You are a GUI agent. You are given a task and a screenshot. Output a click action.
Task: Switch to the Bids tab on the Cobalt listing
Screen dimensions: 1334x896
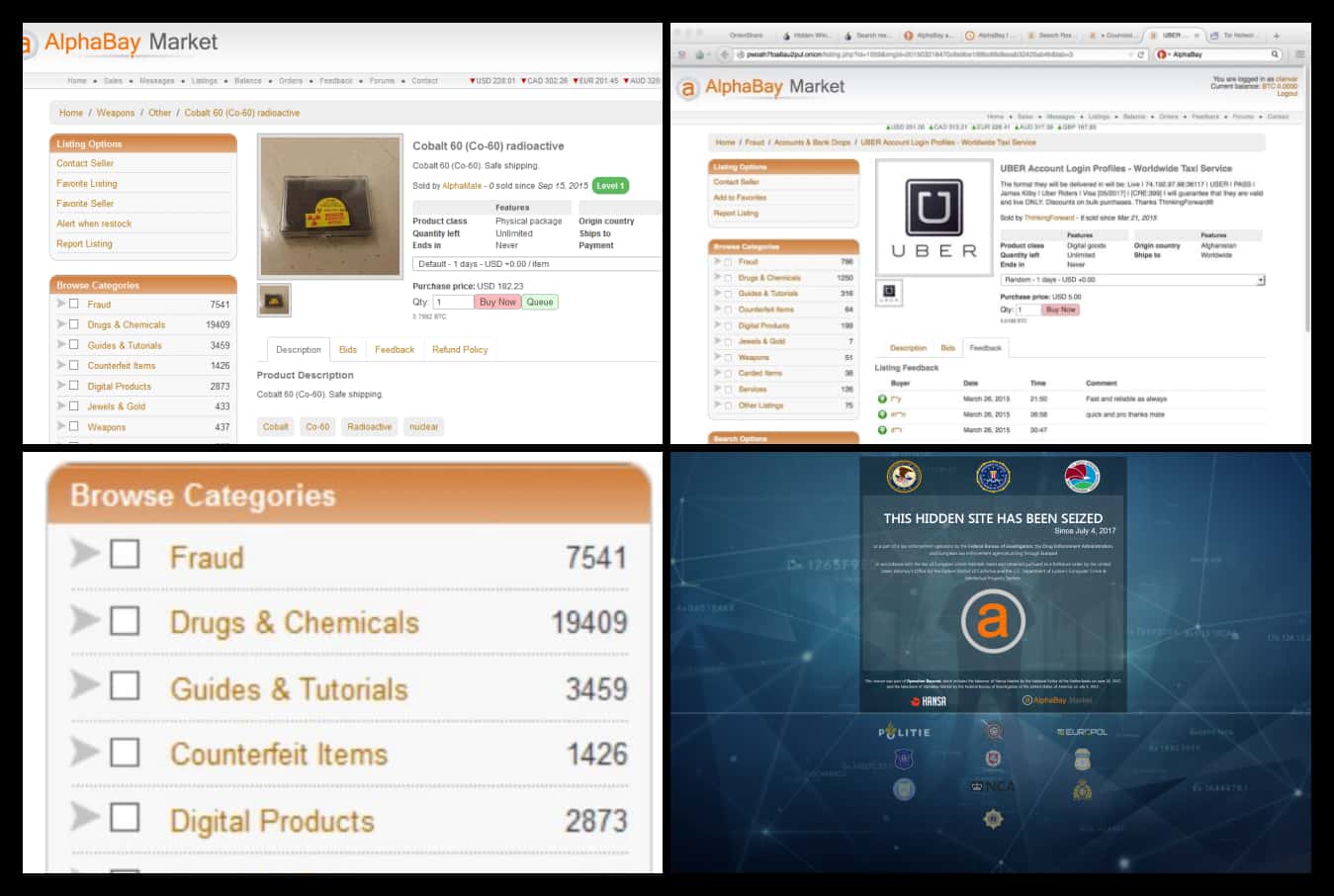(x=348, y=349)
